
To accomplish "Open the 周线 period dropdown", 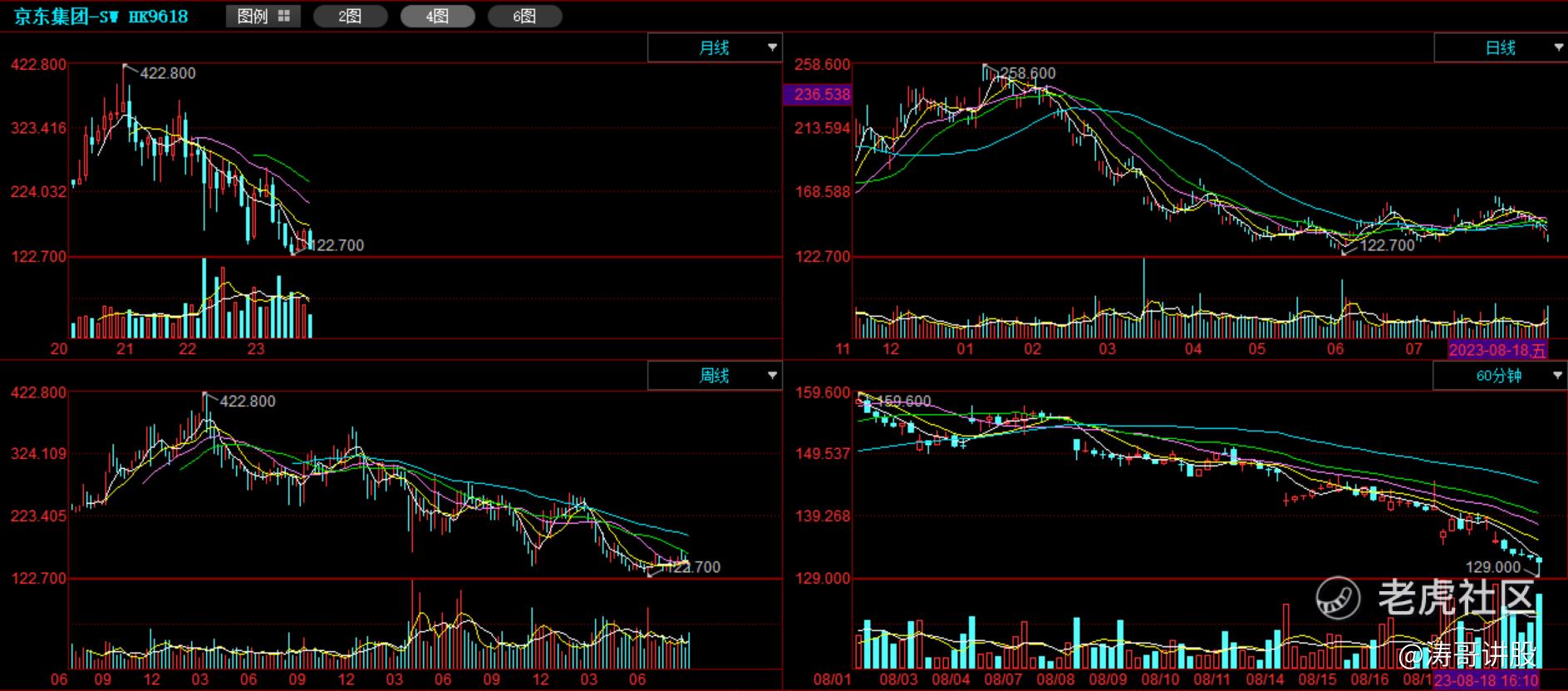I will point(715,376).
